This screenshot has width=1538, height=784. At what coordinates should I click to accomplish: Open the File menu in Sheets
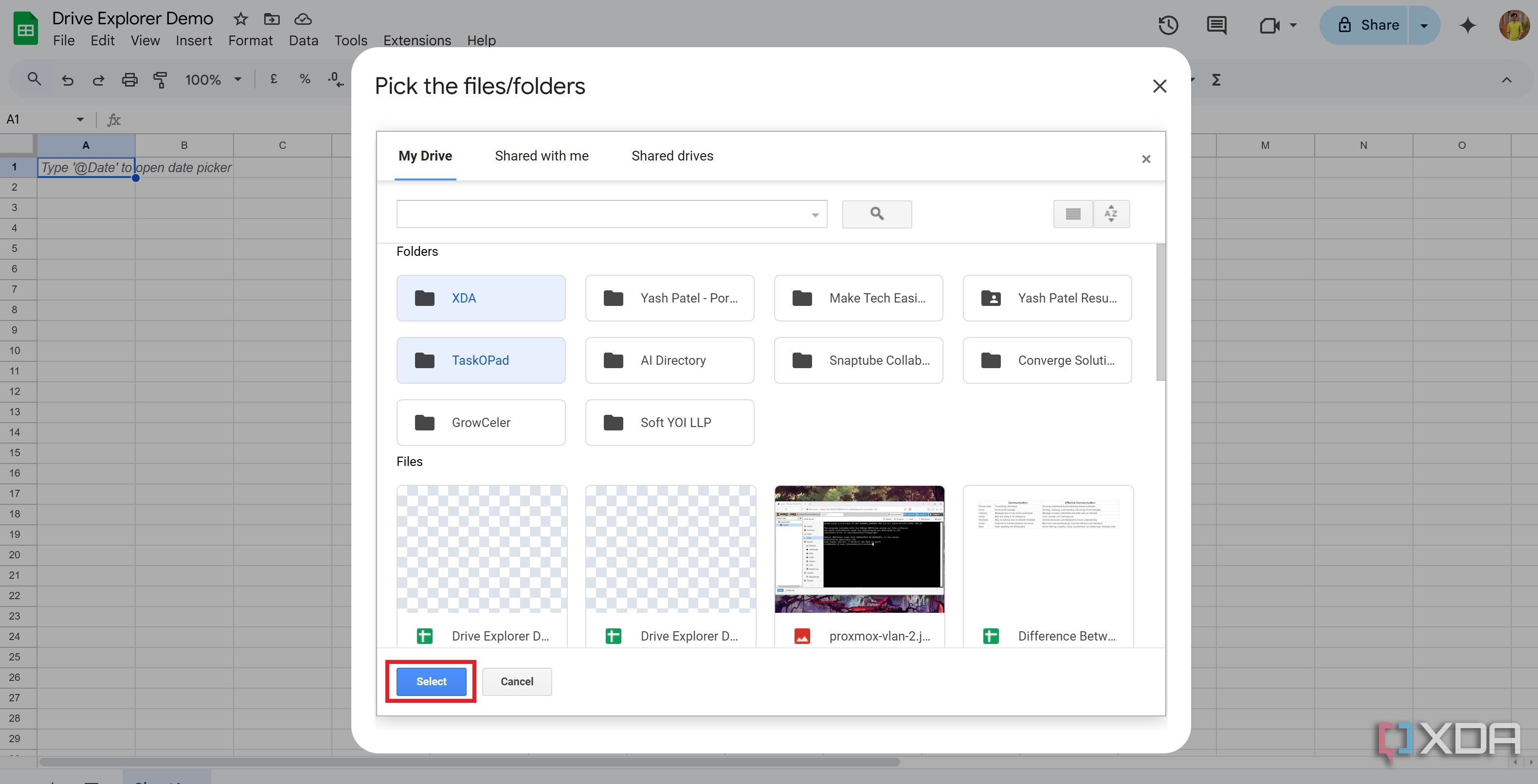point(63,40)
